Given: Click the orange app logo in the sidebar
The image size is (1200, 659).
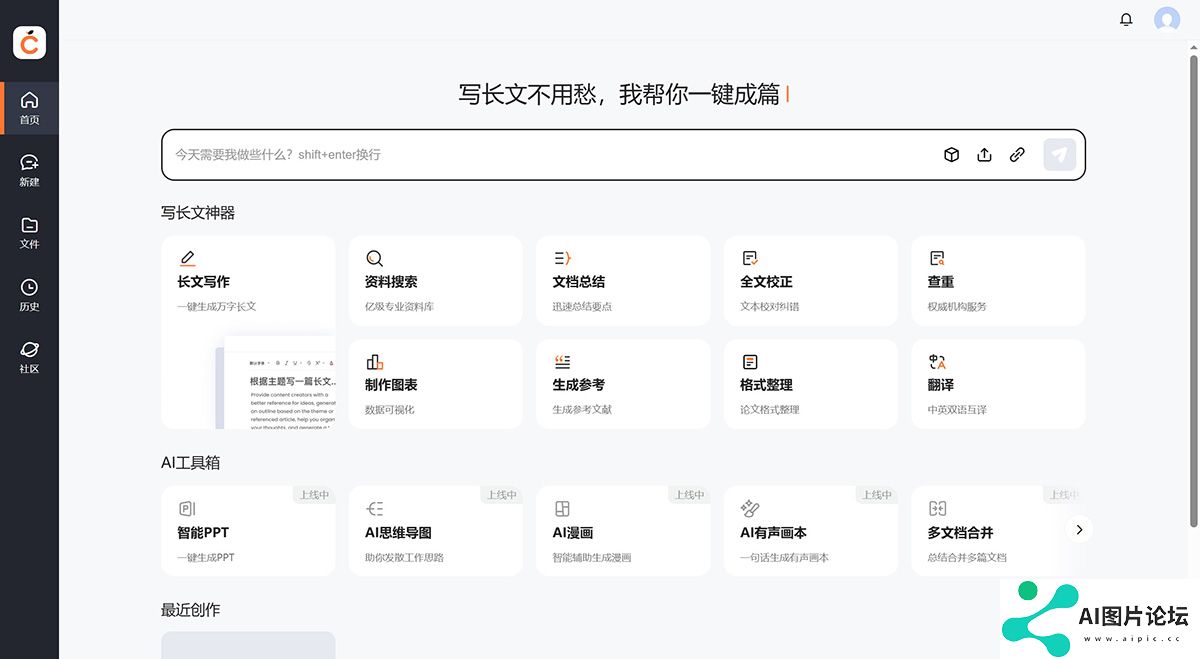Looking at the screenshot, I should coord(30,43).
